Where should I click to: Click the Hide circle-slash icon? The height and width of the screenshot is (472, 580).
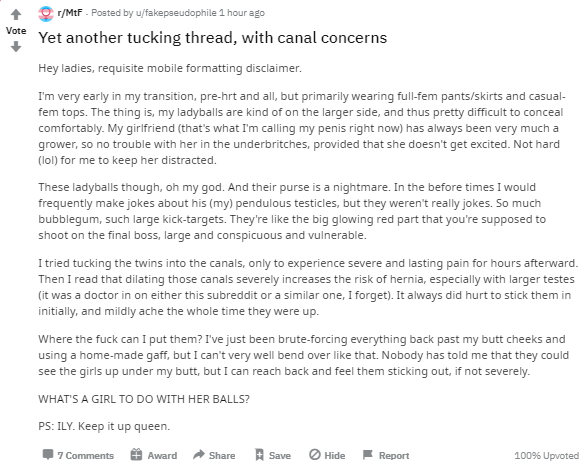(x=315, y=455)
